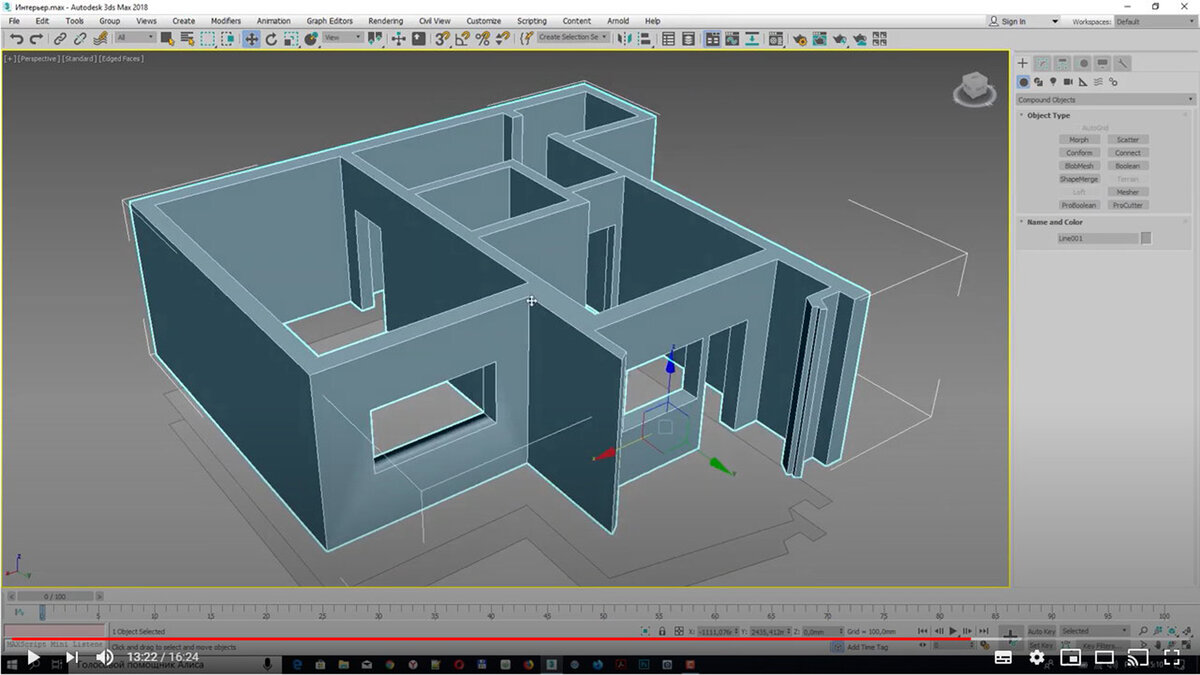The height and width of the screenshot is (675, 1200).
Task: Select the Unlink Selection tool
Action: (x=80, y=39)
